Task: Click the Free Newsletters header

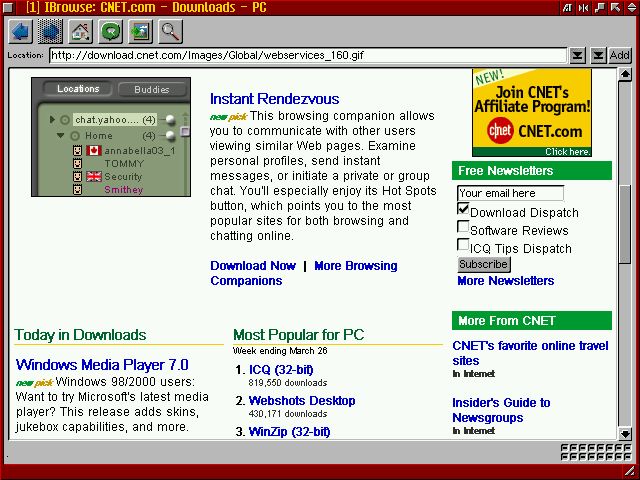Action: pyautogui.click(x=532, y=171)
